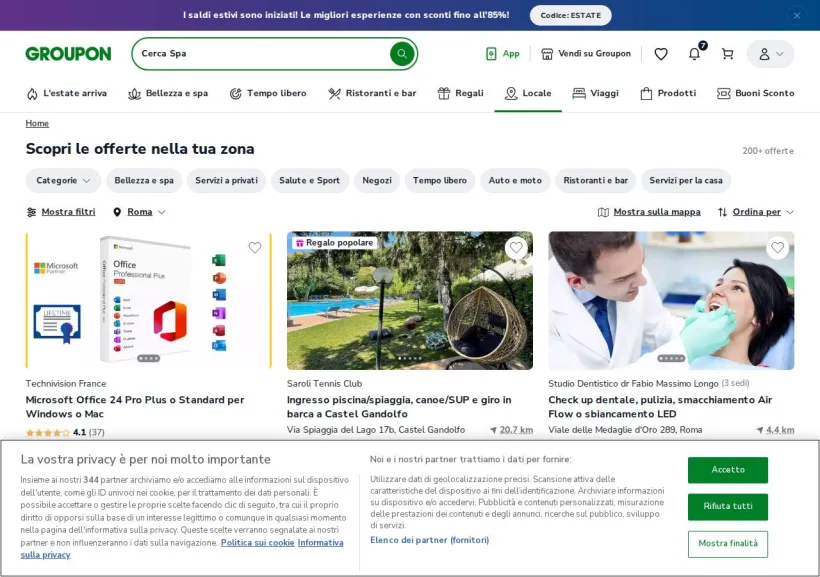This screenshot has width=820, height=577.
Task: Expand the Categorie dropdown chip
Action: tap(63, 180)
